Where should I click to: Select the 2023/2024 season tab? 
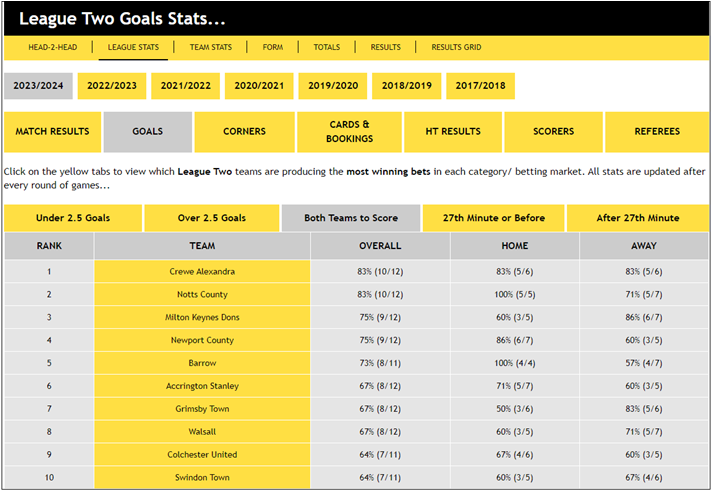[x=38, y=86]
